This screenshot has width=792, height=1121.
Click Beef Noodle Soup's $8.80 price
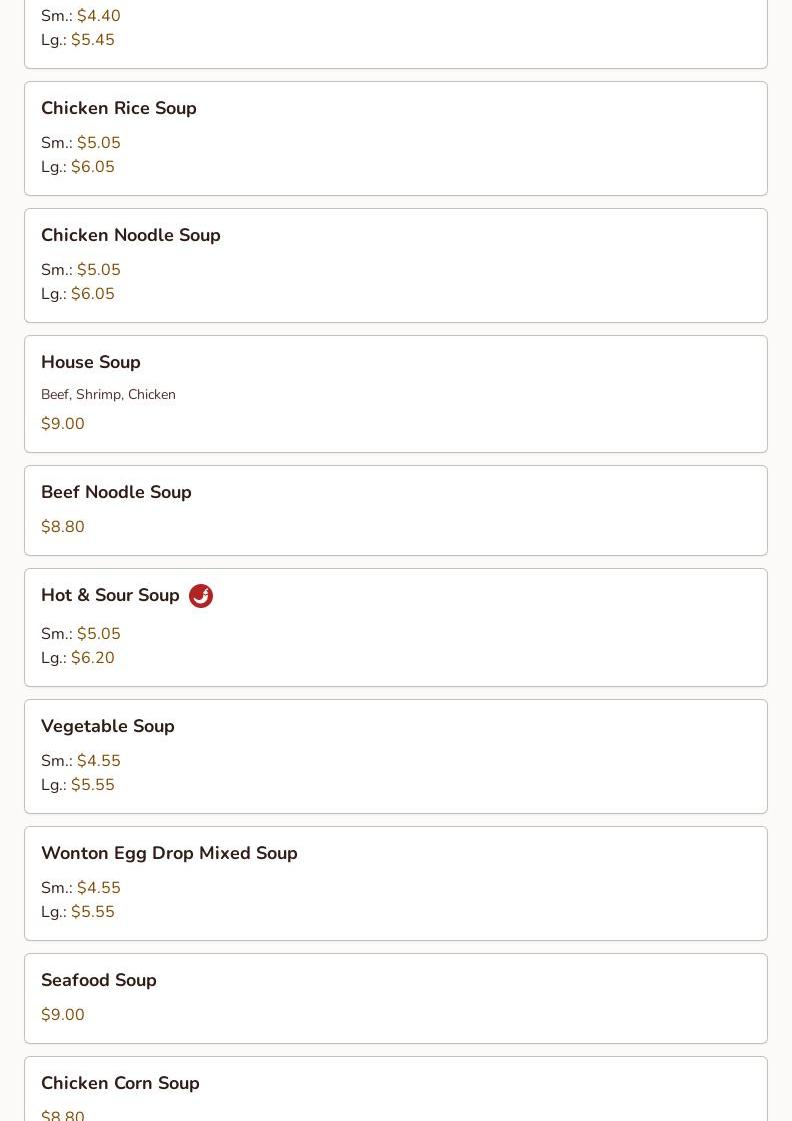[63, 526]
